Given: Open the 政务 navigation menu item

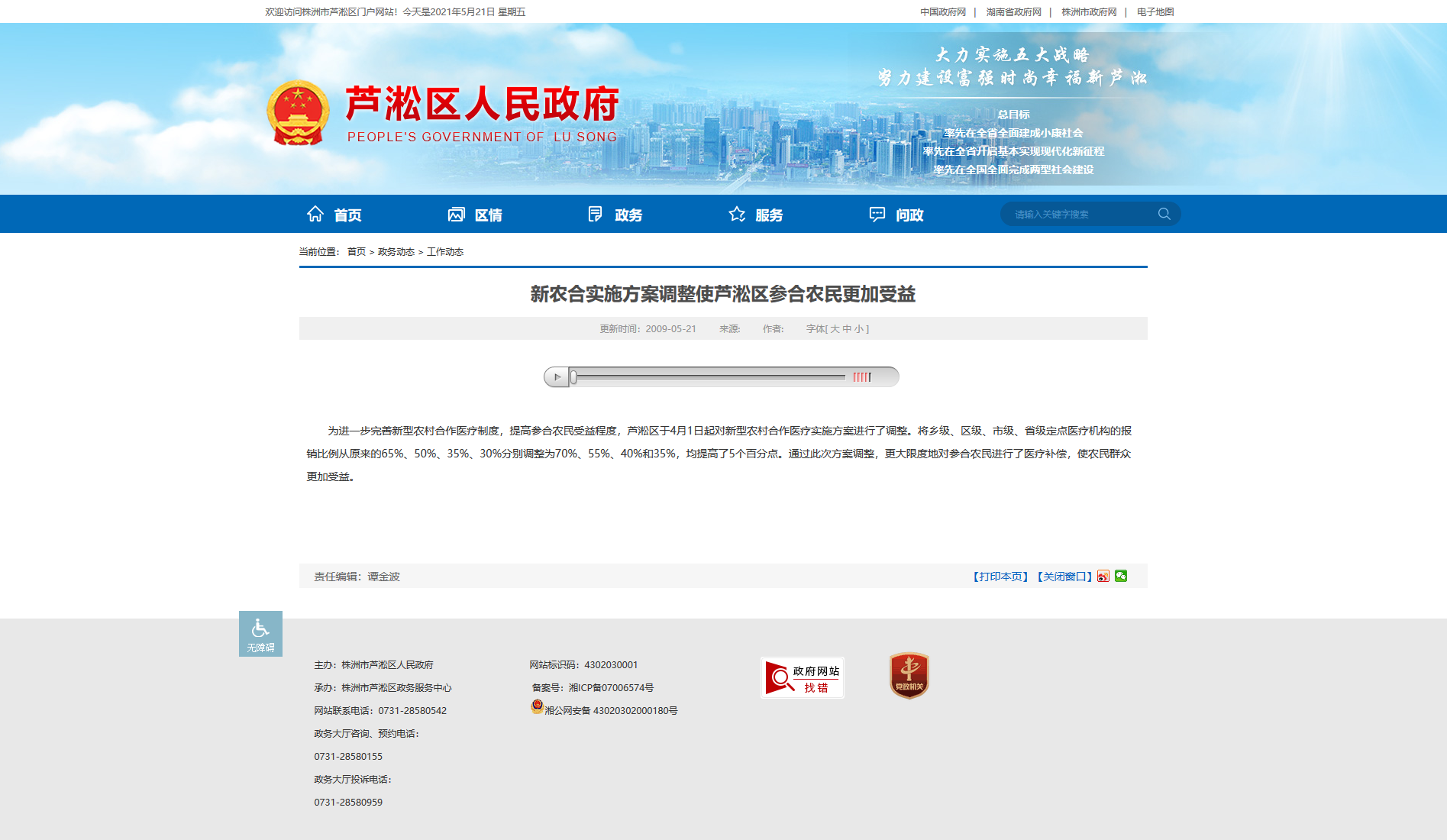Looking at the screenshot, I should click(615, 215).
